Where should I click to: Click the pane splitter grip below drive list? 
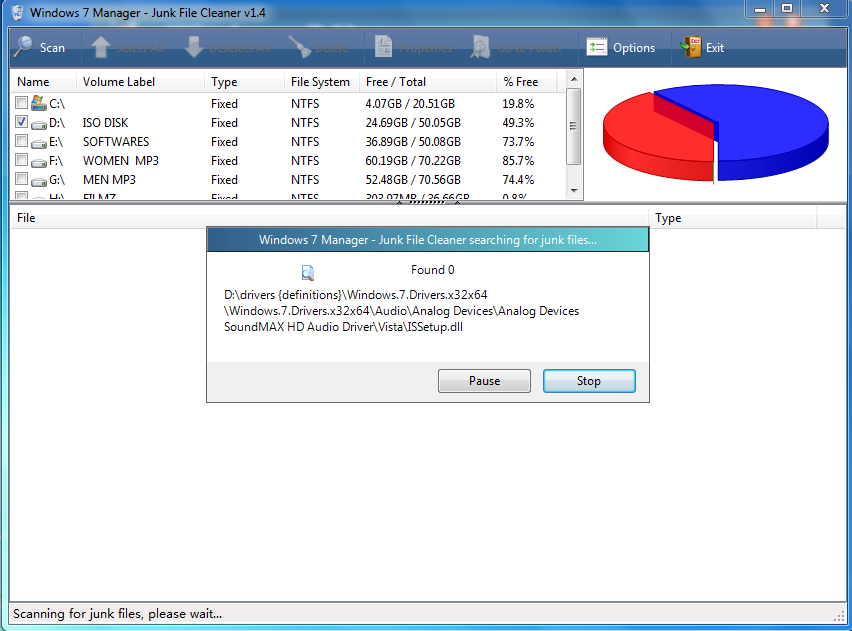pyautogui.click(x=428, y=202)
